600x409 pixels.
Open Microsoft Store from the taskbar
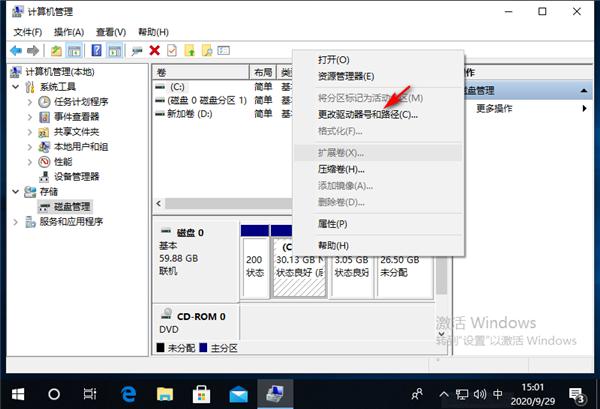point(201,394)
